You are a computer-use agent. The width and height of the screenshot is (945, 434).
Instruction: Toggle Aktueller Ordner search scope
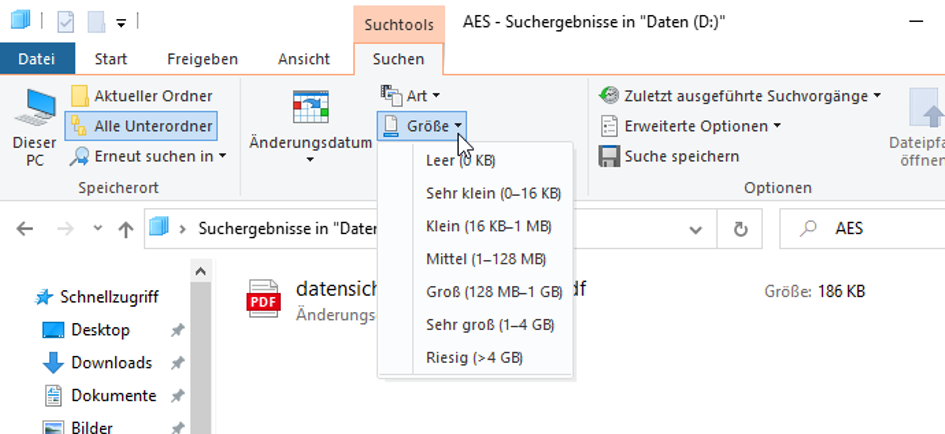pyautogui.click(x=142, y=96)
